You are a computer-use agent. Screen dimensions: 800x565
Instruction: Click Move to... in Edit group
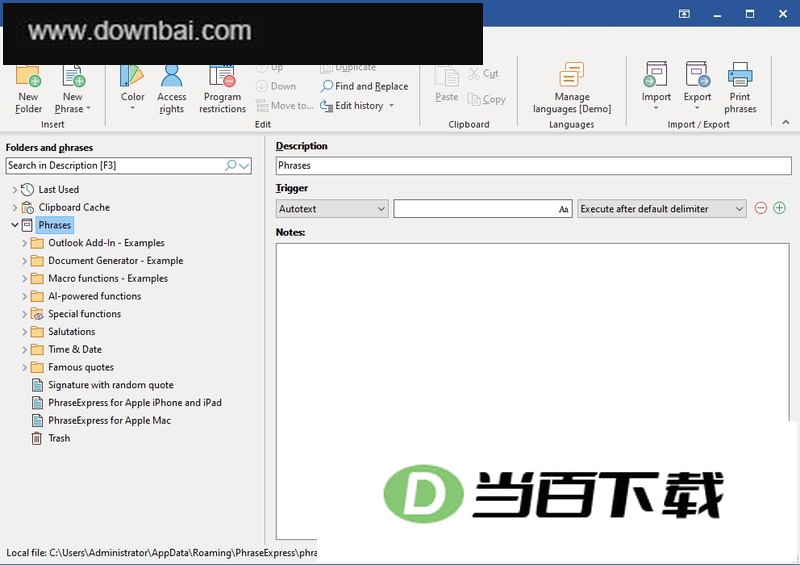pyautogui.click(x=285, y=106)
